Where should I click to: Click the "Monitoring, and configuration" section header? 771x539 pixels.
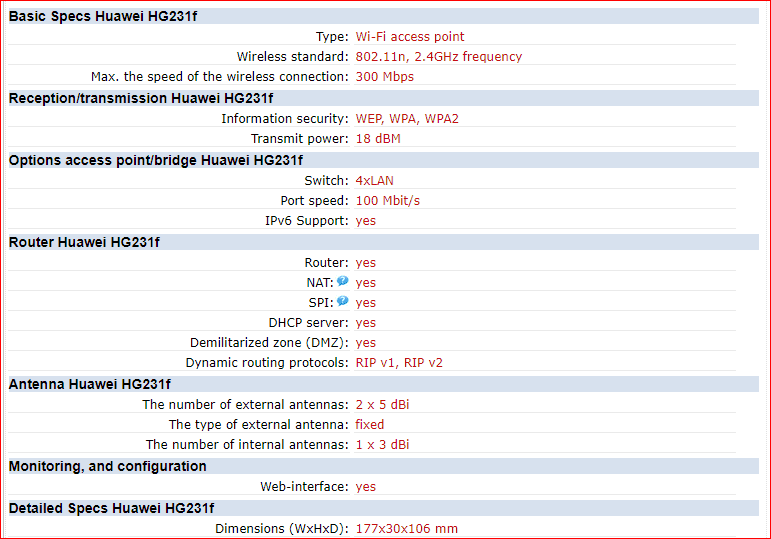click(108, 466)
